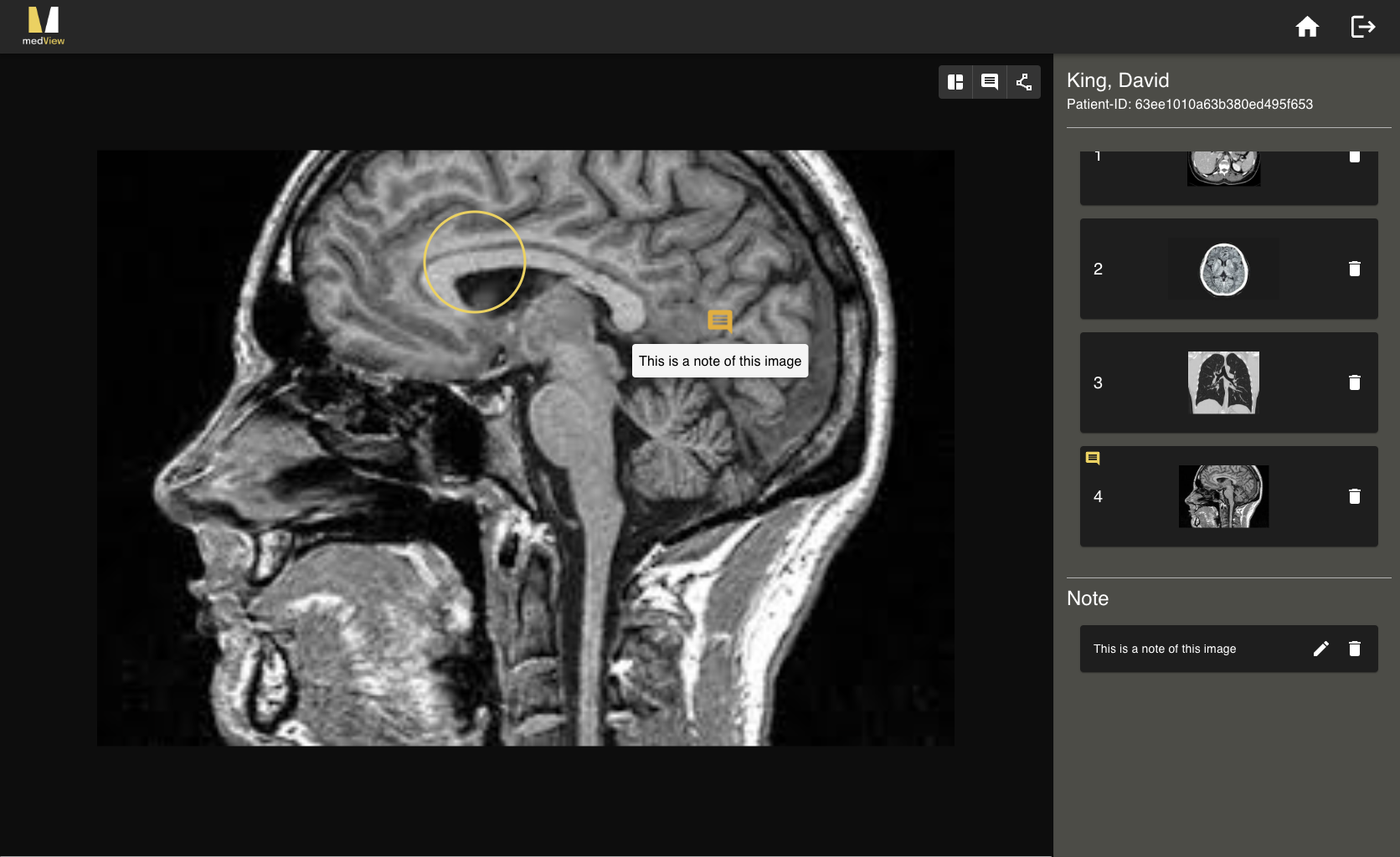Select the abdominal CT thumbnail in row 1
The width and height of the screenshot is (1400, 857).
coord(1223,168)
